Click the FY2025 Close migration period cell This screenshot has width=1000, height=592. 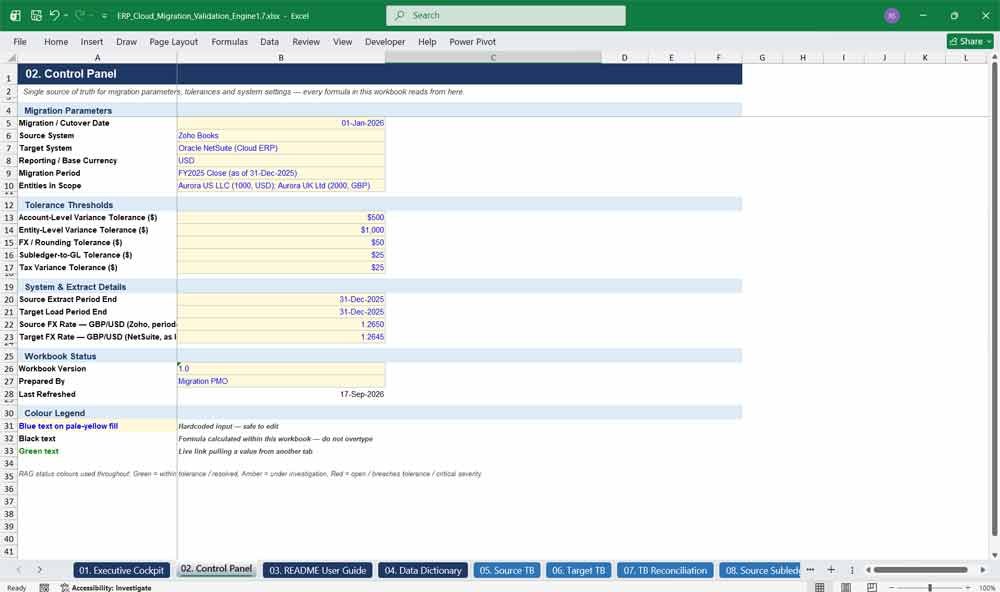281,173
